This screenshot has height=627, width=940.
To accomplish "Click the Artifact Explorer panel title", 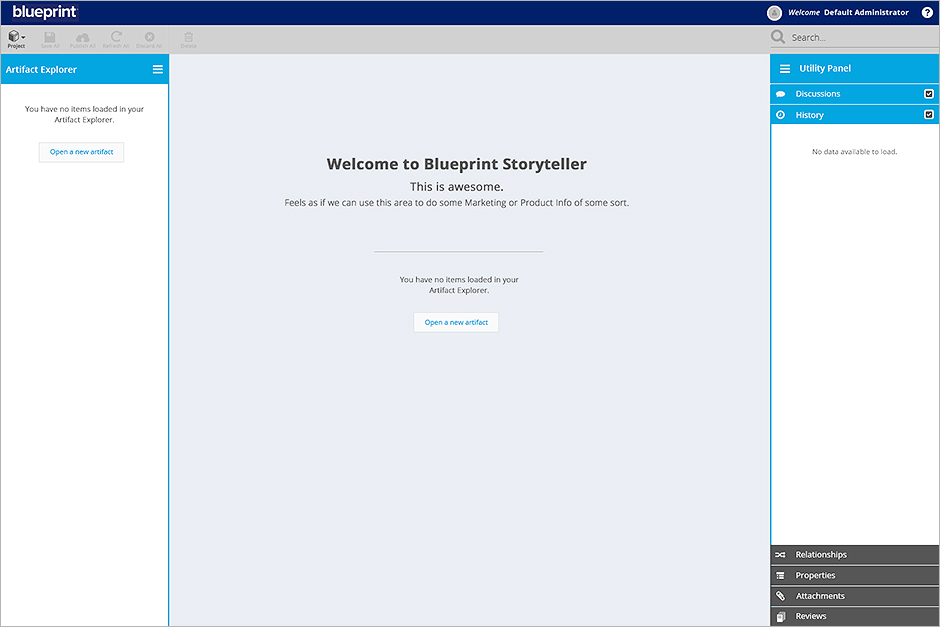I will 41,70.
